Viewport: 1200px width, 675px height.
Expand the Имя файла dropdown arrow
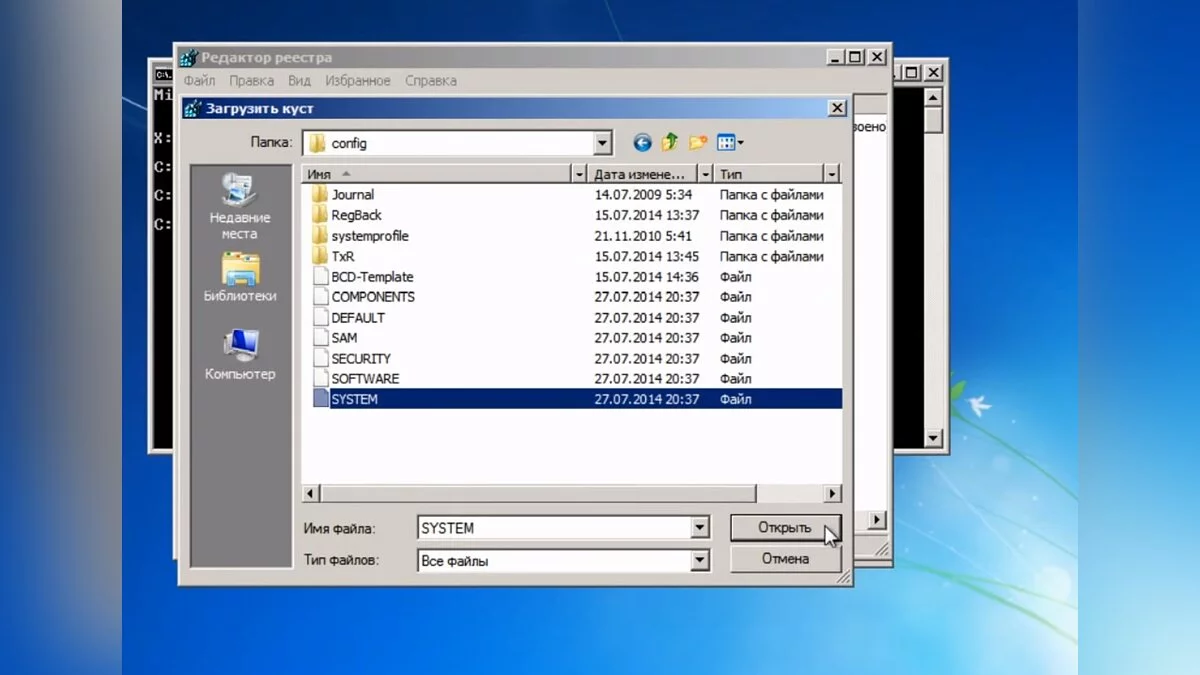700,528
